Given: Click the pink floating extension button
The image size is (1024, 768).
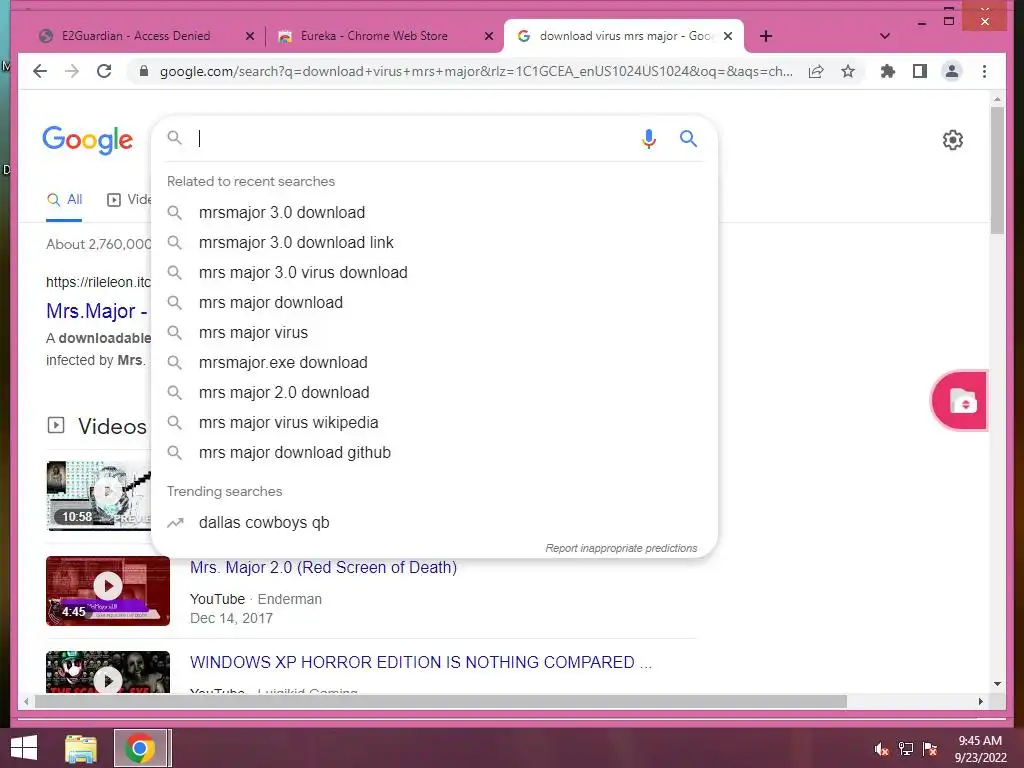Looking at the screenshot, I should 959,400.
